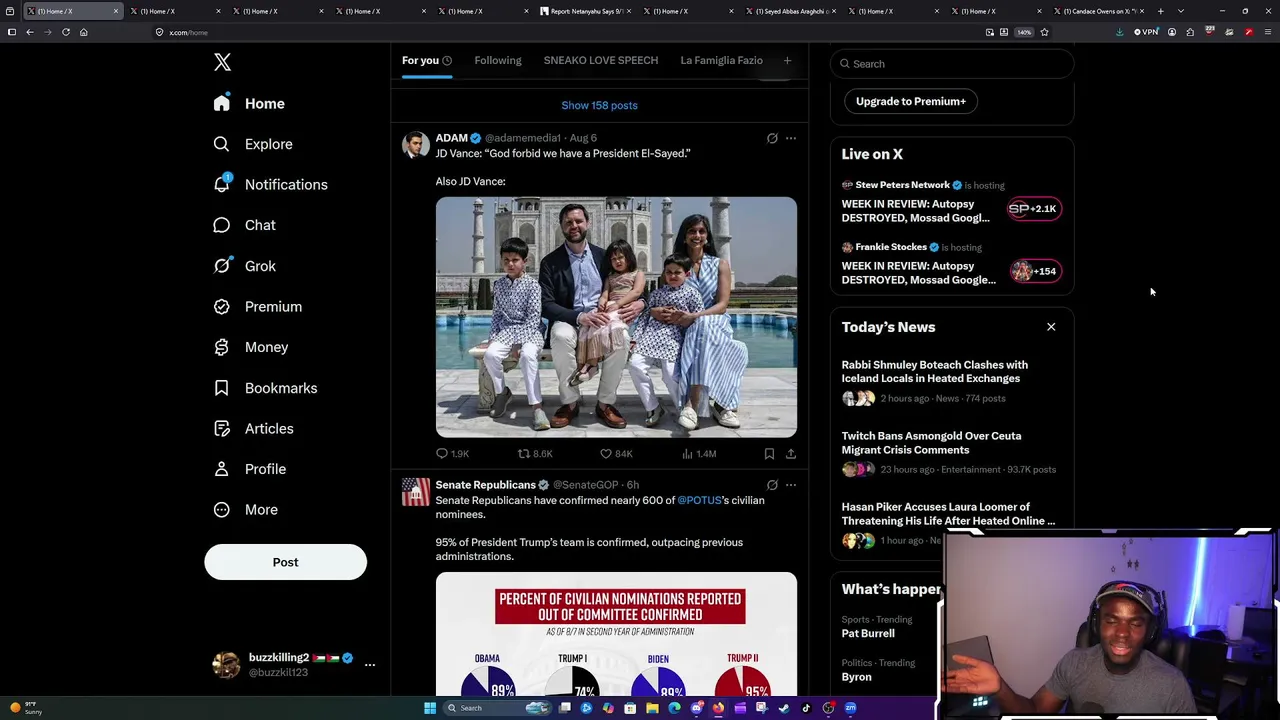Image resolution: width=1280 pixels, height=720 pixels.
Task: Open Grok actions on ADAM's post
Action: pyautogui.click(x=772, y=138)
